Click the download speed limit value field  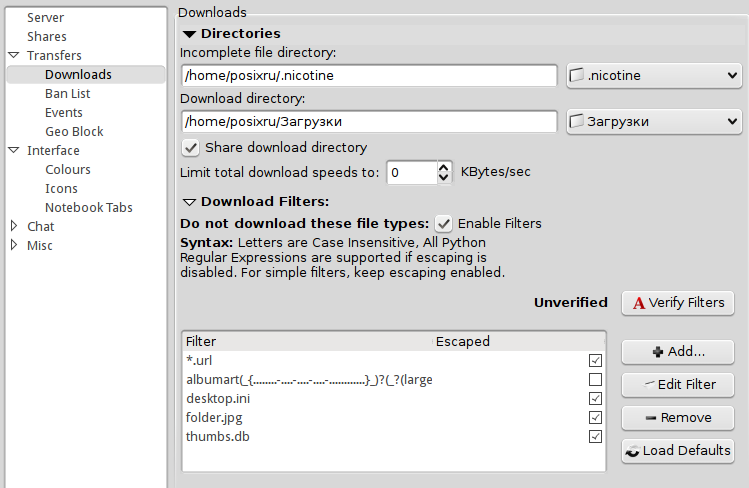(x=412, y=172)
